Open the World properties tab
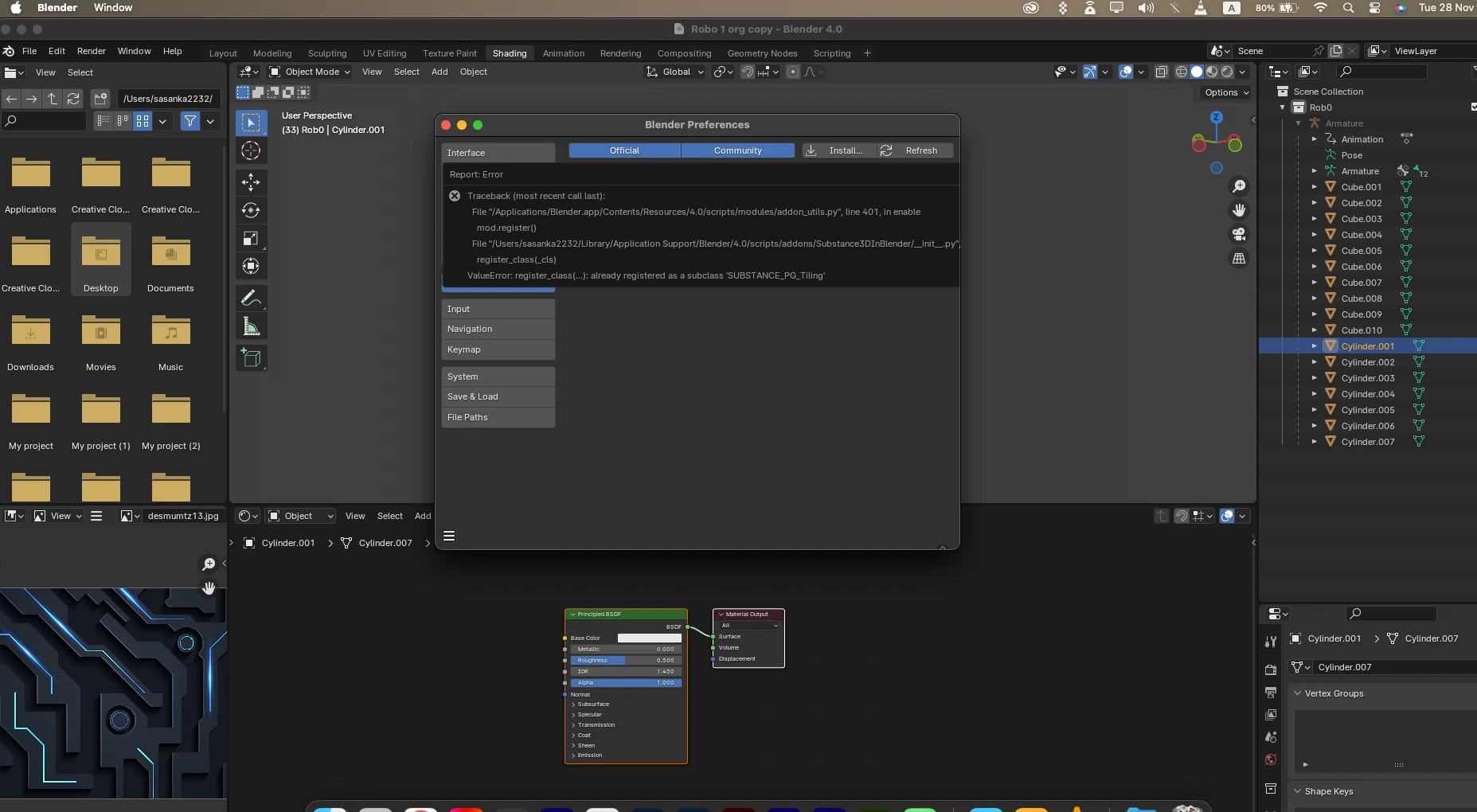The height and width of the screenshot is (812, 1477). 1271,759
